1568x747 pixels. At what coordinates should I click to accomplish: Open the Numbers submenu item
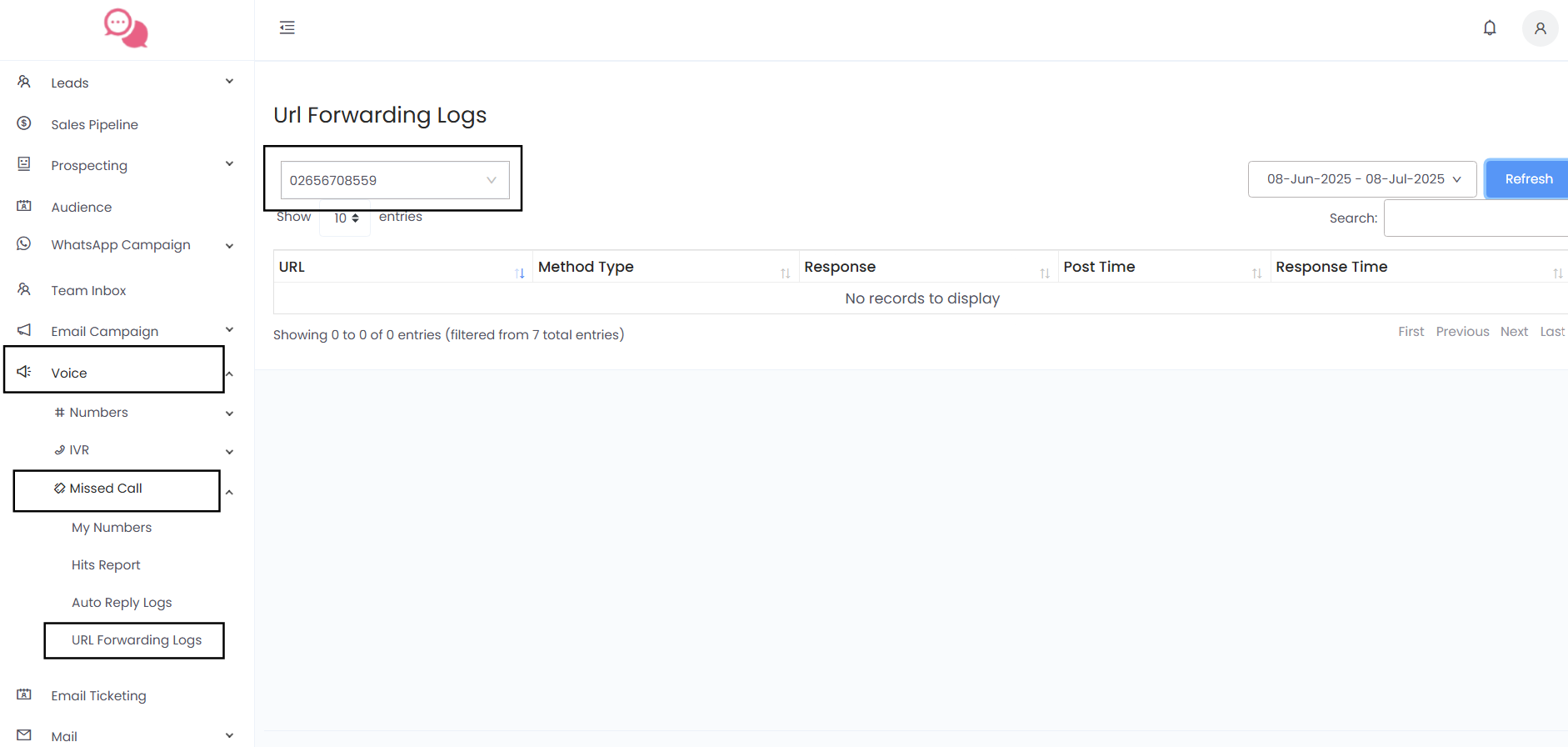[98, 413]
